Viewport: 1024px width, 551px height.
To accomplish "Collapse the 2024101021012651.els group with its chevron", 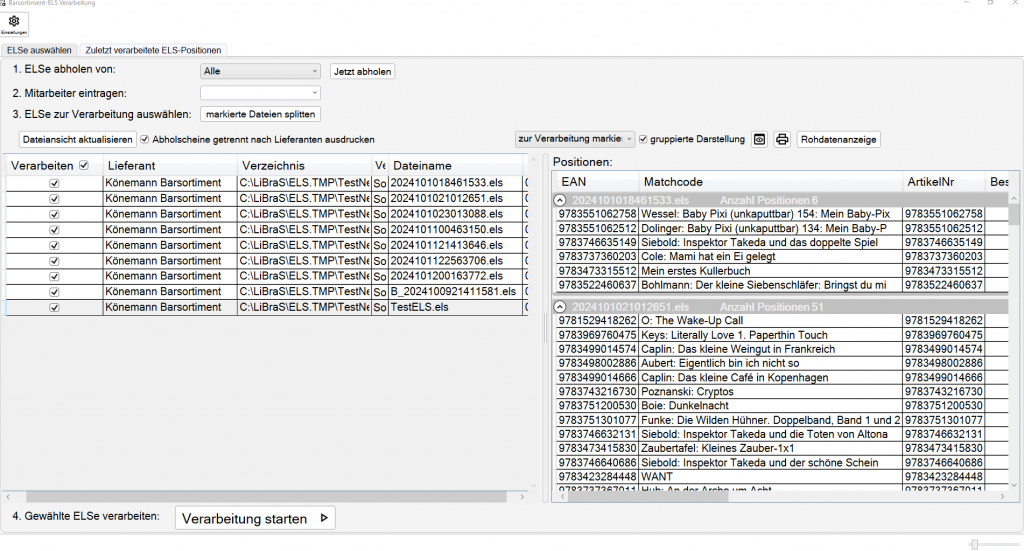I will [561, 306].
